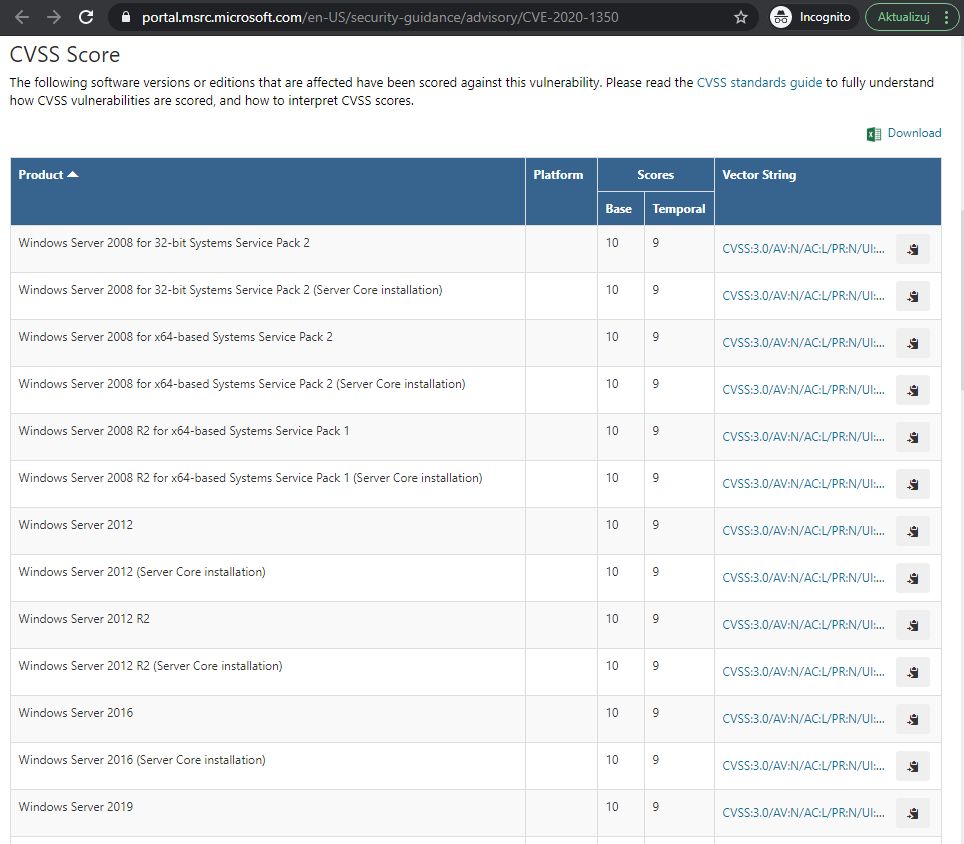This screenshot has width=964, height=844.
Task: Click the 'CVSS Score' section heading
Action: [65, 55]
